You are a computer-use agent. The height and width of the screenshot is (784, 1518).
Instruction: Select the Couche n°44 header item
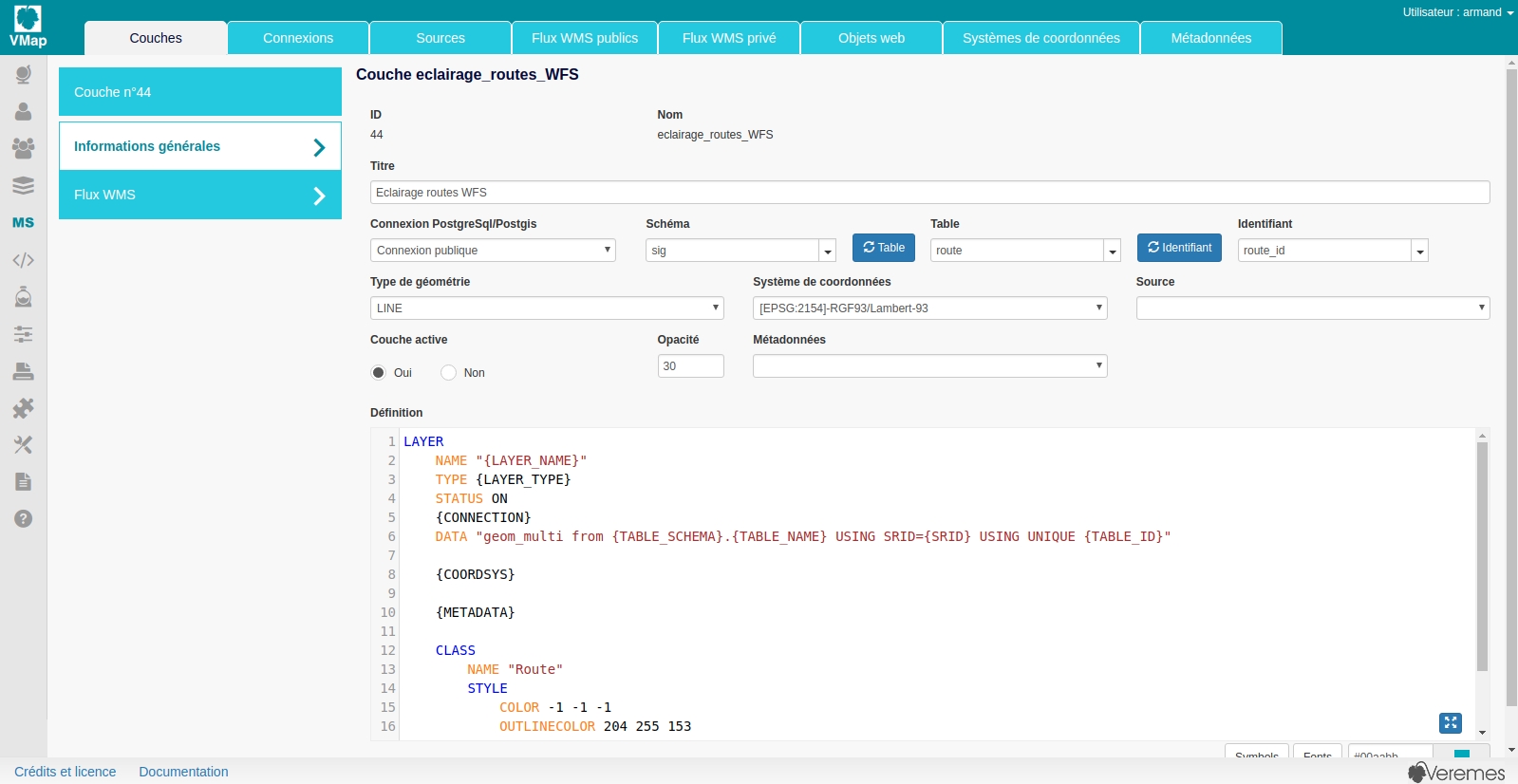tap(200, 92)
